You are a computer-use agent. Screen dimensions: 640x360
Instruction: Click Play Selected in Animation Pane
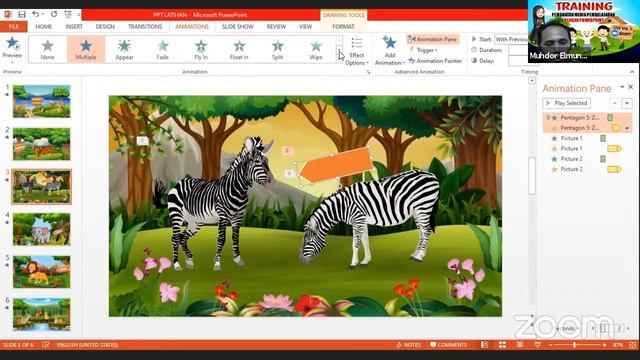(567, 103)
